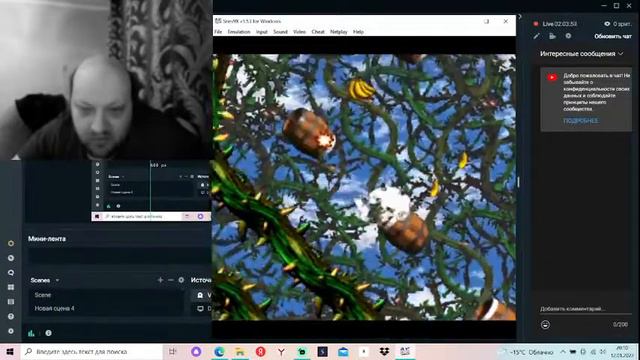This screenshot has height=360, width=640.
Task: Open scene settings gear icon
Action: click(181, 280)
